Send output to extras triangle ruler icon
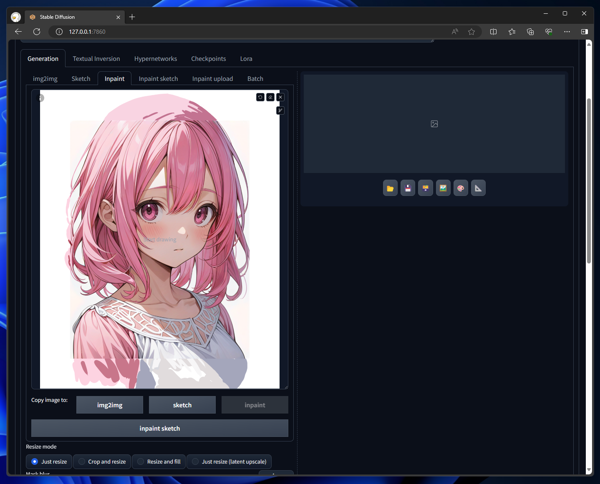Viewport: 600px width, 484px height. 478,188
